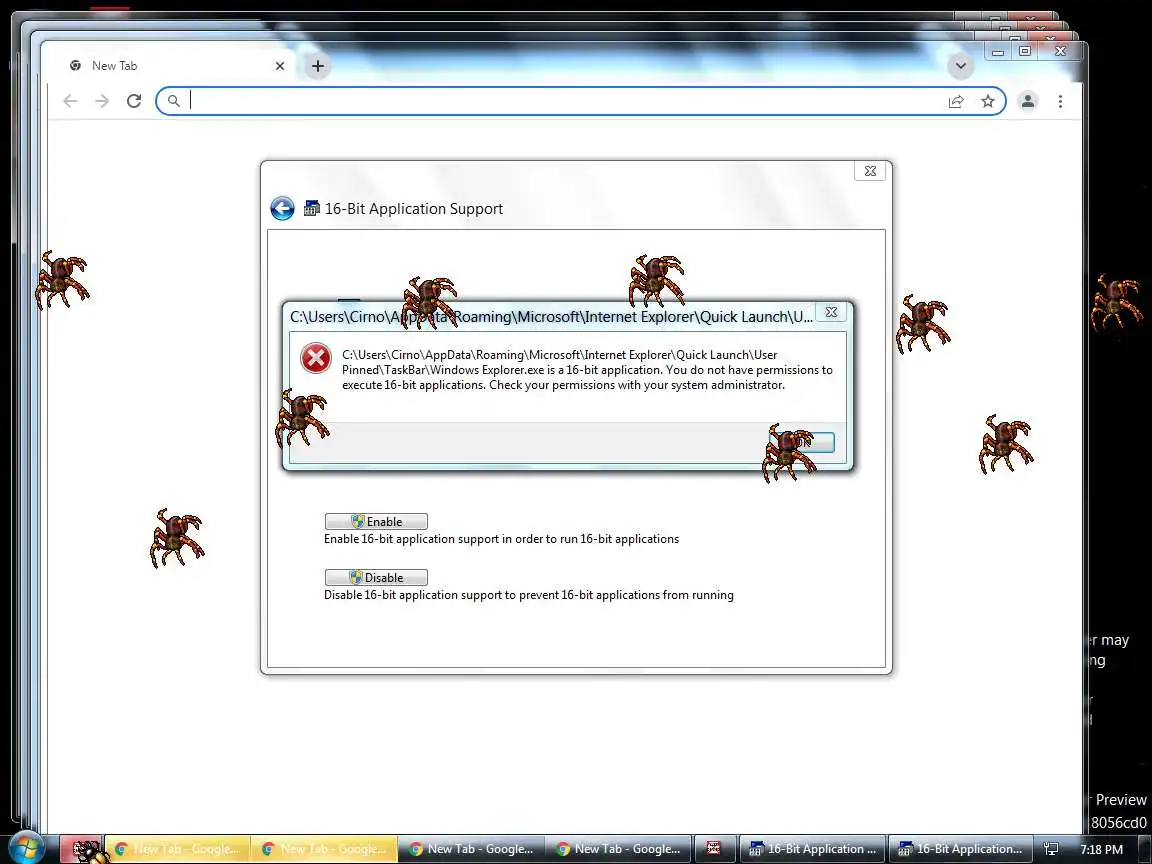Open Chrome's three-dot menu
This screenshot has height=864, width=1152.
tap(1060, 101)
